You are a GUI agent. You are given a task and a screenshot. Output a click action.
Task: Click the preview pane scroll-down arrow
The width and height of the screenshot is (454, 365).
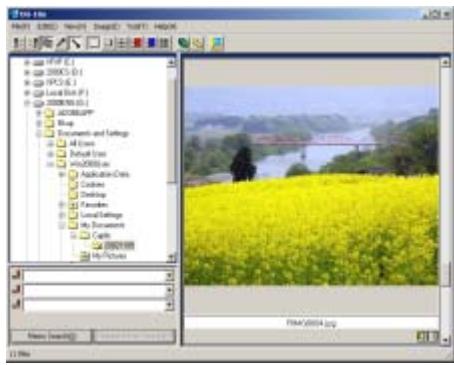[x=445, y=340]
